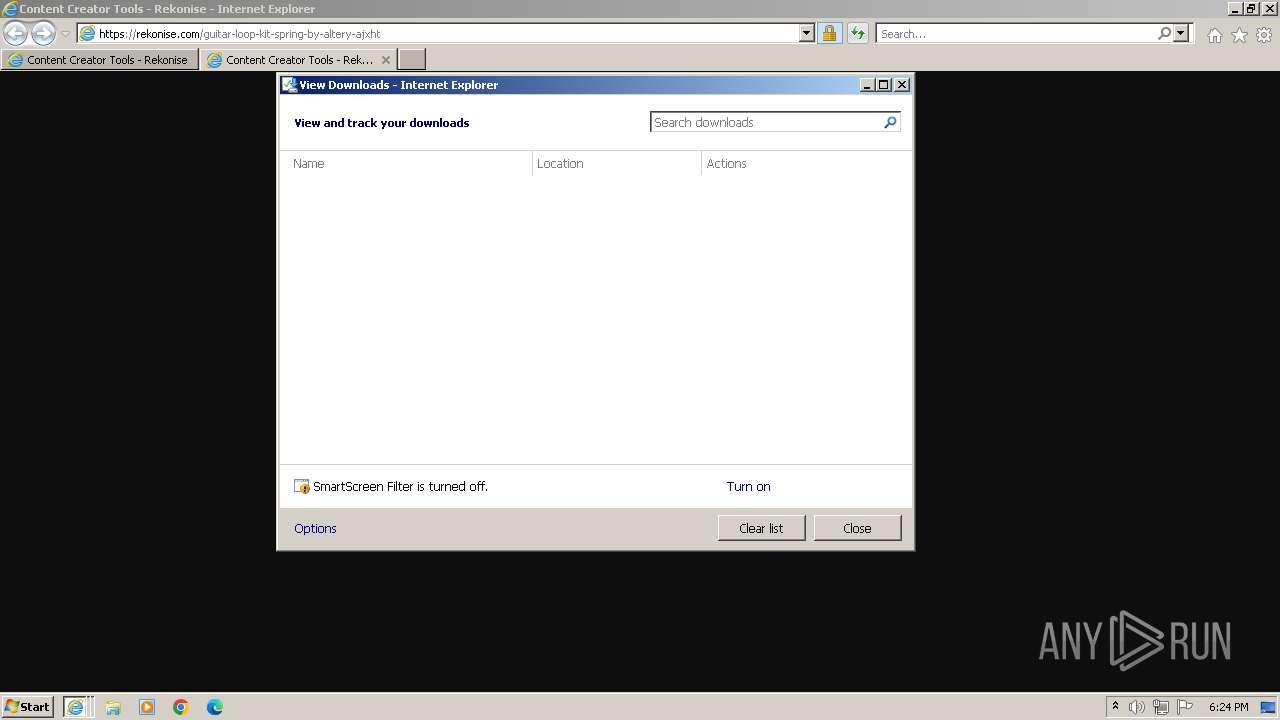Click the 6:24 PM system clock
Screen dimensions: 1280x720
(x=1228, y=707)
